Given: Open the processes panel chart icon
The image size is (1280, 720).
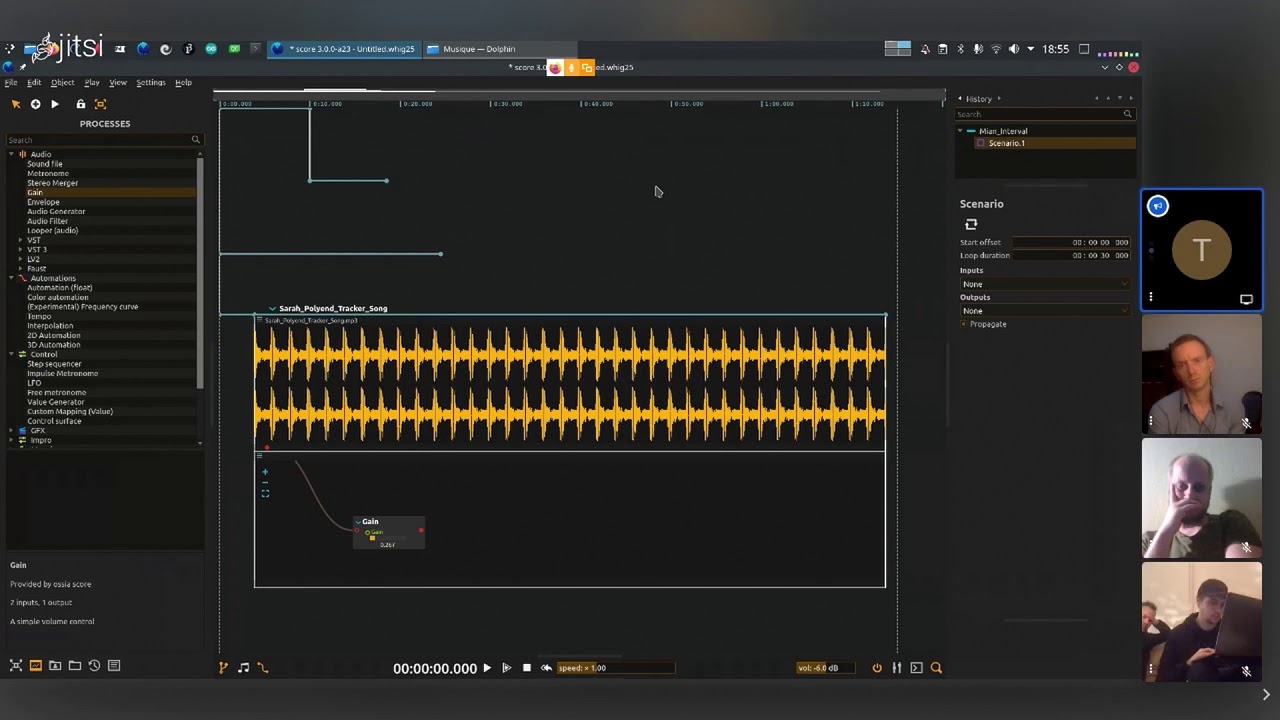Looking at the screenshot, I should pos(35,665).
